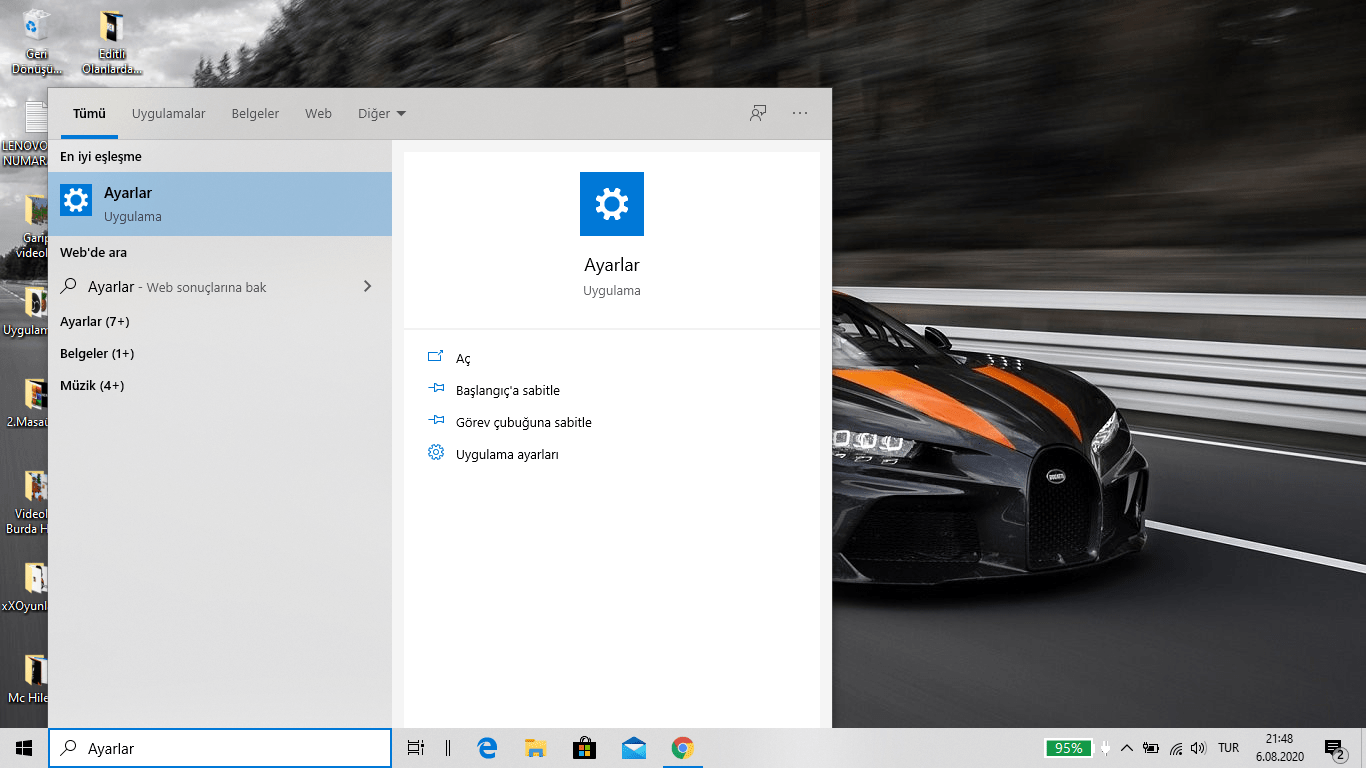Screen dimensions: 1366x768
Task: Click the large Ayarlar gear in preview
Action: point(612,204)
